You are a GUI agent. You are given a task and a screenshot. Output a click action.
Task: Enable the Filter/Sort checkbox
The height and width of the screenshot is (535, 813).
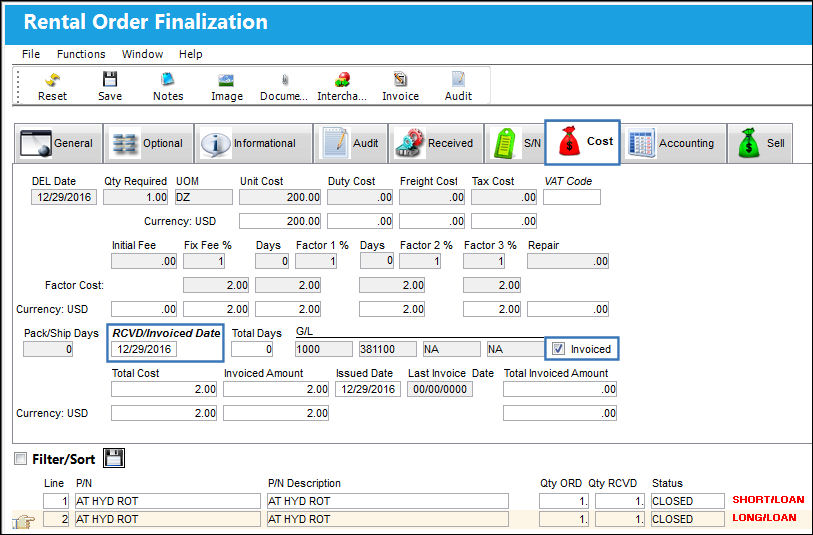[20, 459]
